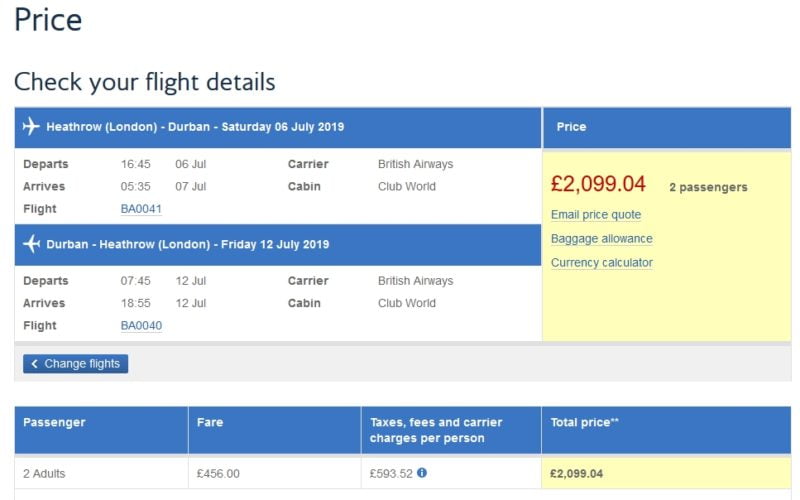Click the Taxes, fees and carrier charges header
The width and height of the screenshot is (800, 500).
click(x=451, y=430)
